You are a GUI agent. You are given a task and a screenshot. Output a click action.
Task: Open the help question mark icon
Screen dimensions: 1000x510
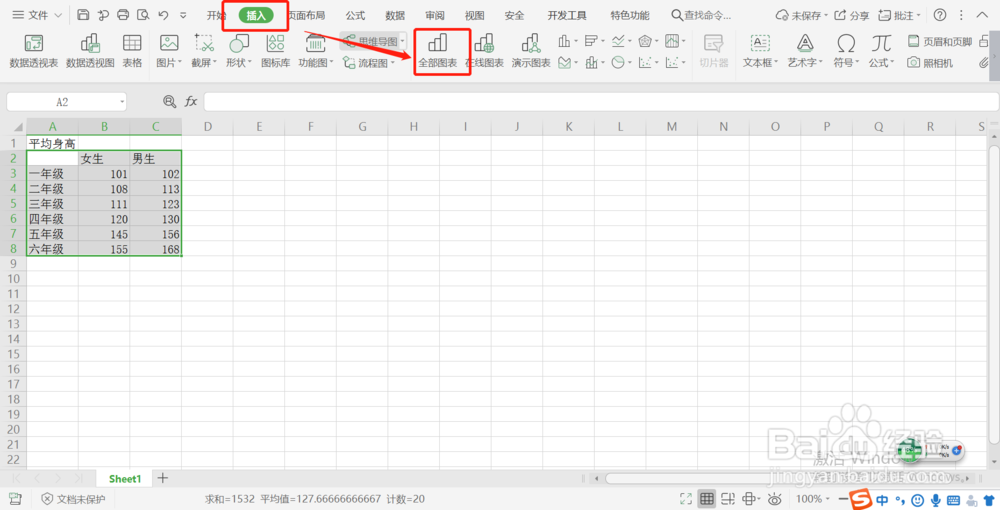pos(939,15)
